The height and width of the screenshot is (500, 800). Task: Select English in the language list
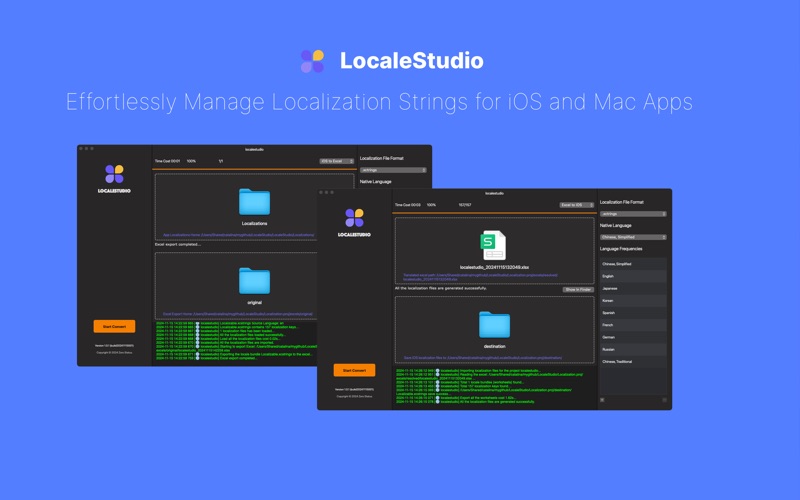click(633, 276)
